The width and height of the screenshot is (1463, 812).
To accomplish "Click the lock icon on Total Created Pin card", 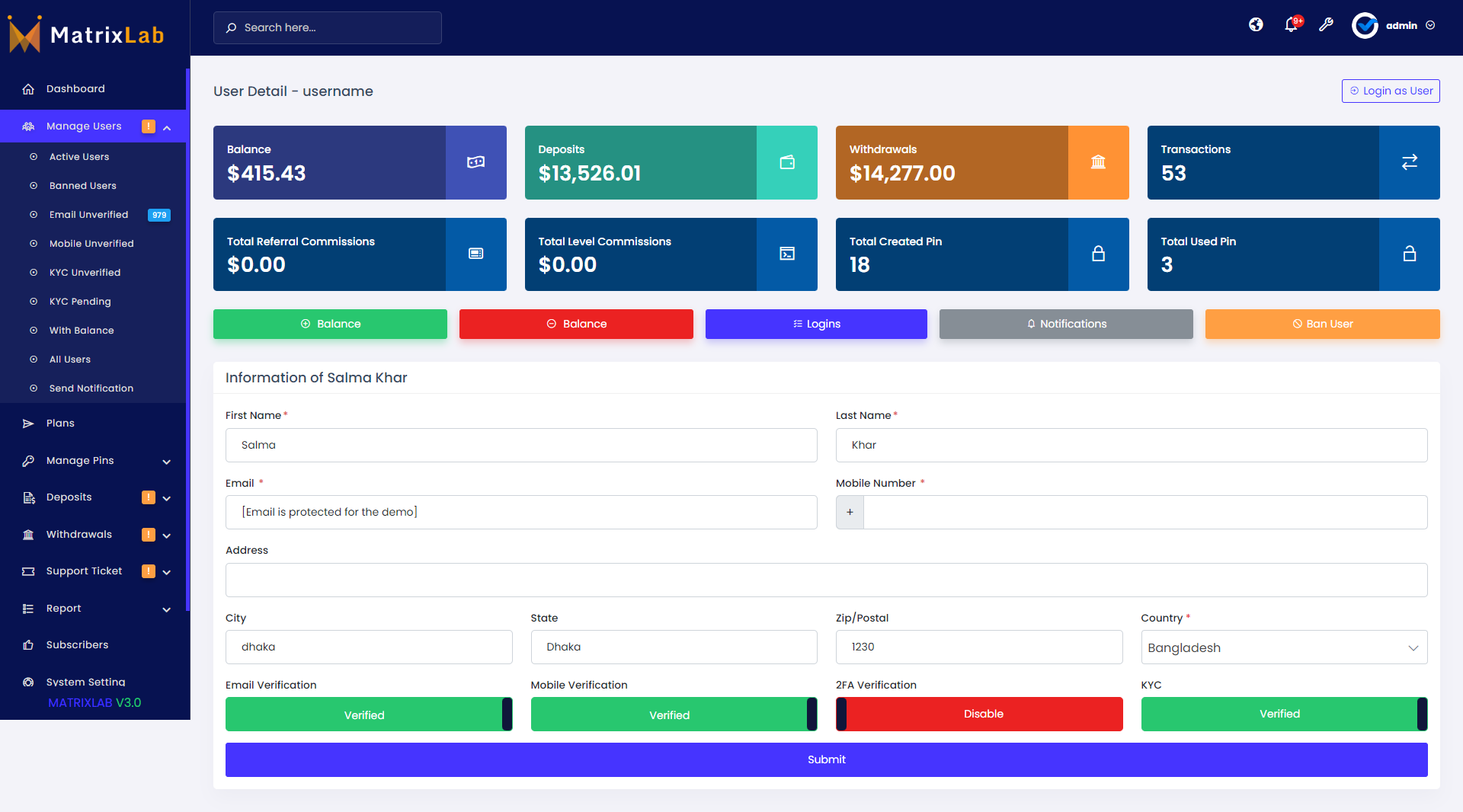I will (1098, 254).
